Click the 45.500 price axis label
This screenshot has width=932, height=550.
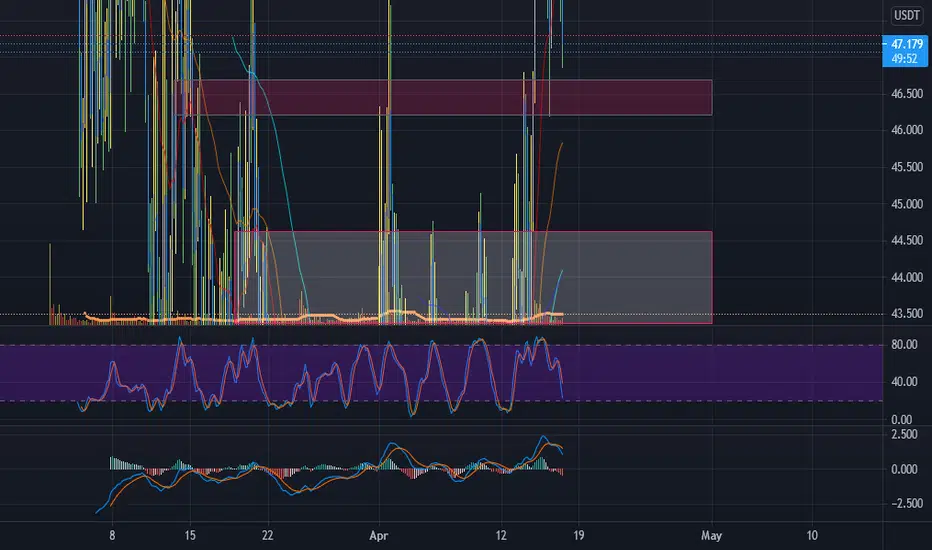pos(907,167)
